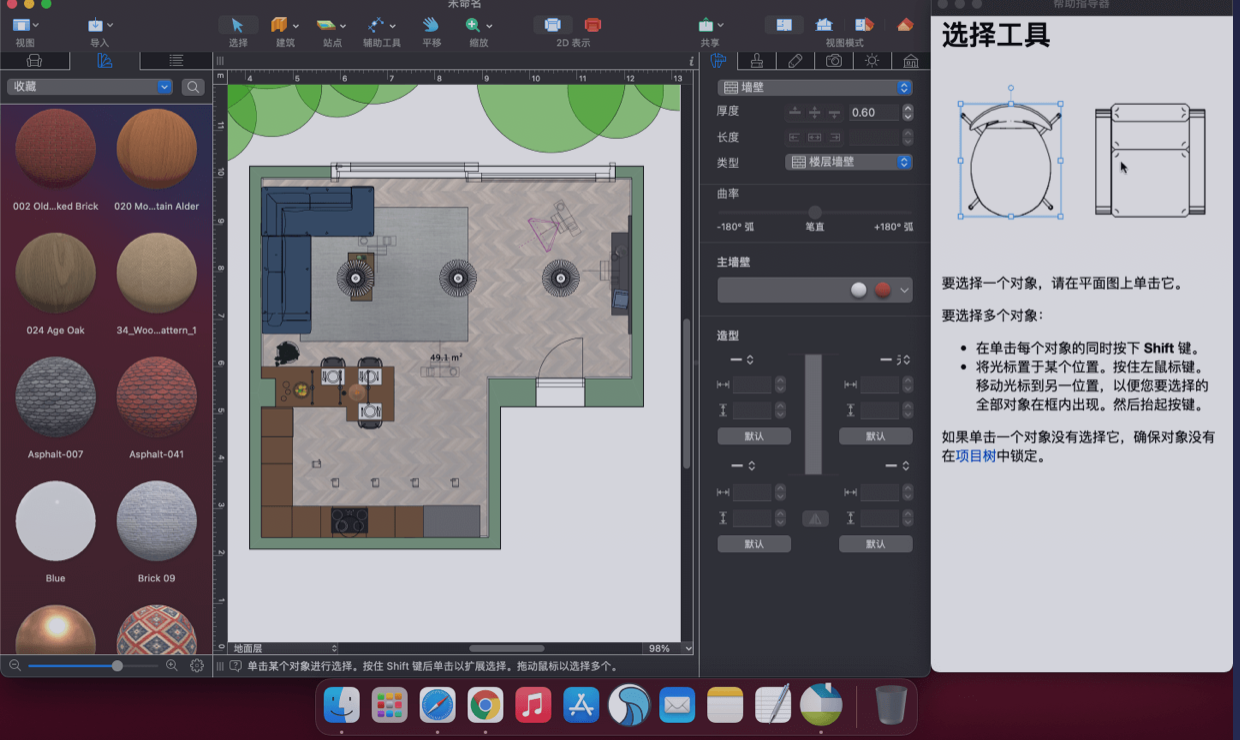Open the 导入 import menu

pos(96,24)
